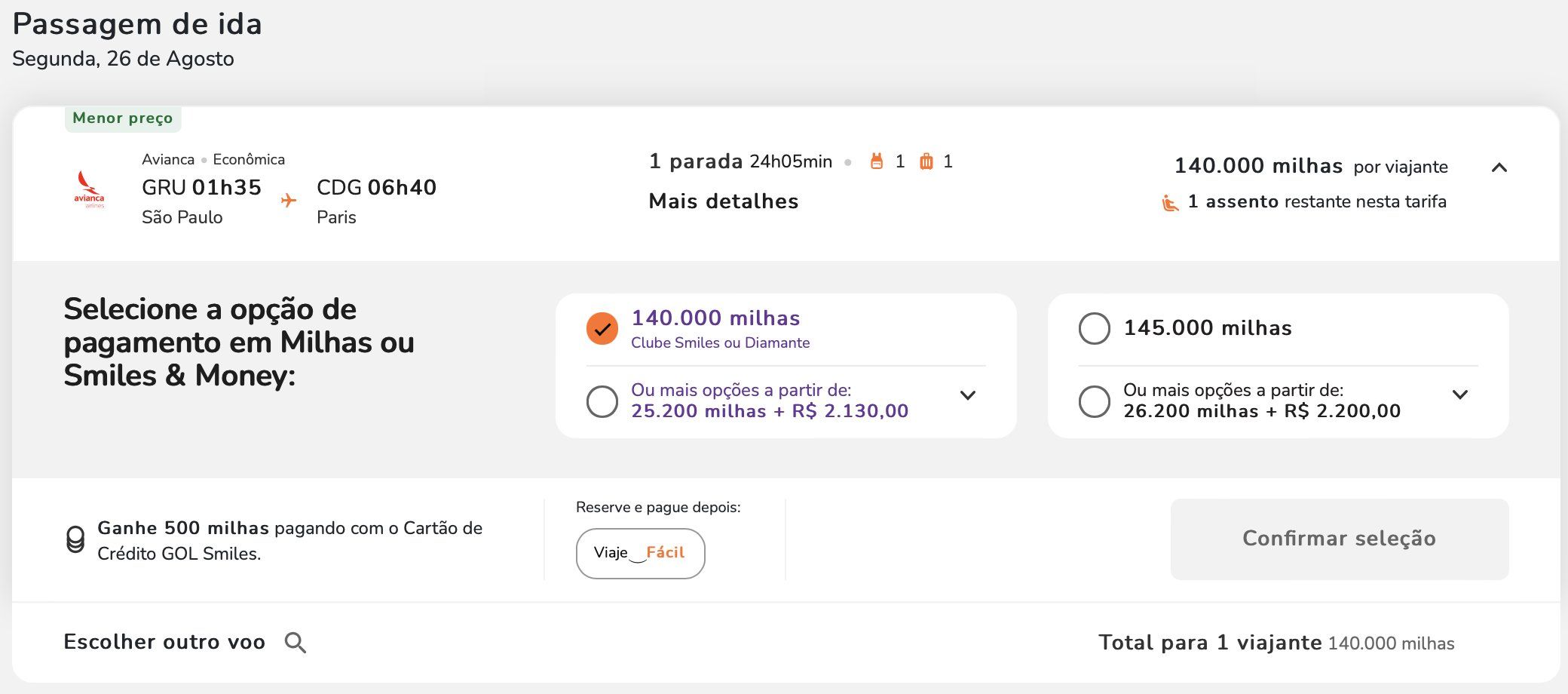Click the checked luggage suitcase icon
This screenshot has height=694, width=1568.
(x=926, y=161)
